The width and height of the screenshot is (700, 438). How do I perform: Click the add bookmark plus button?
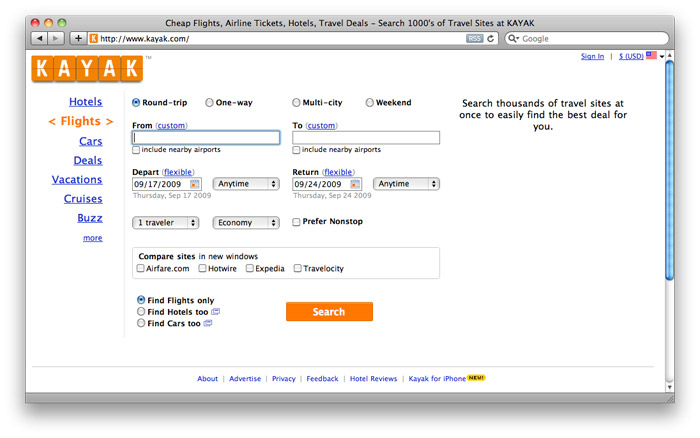(x=78, y=38)
